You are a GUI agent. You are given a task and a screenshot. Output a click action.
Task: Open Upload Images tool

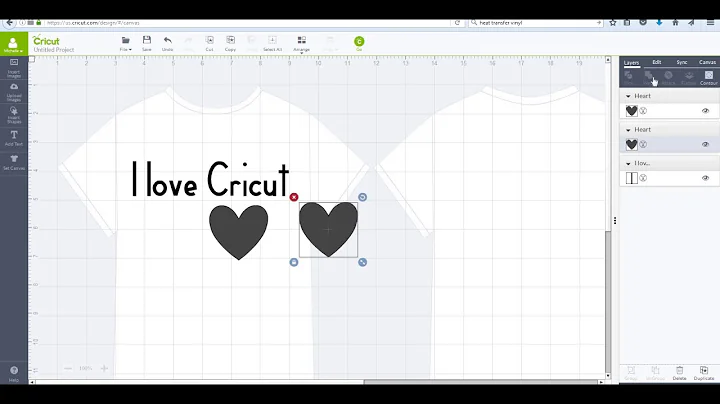(14, 92)
